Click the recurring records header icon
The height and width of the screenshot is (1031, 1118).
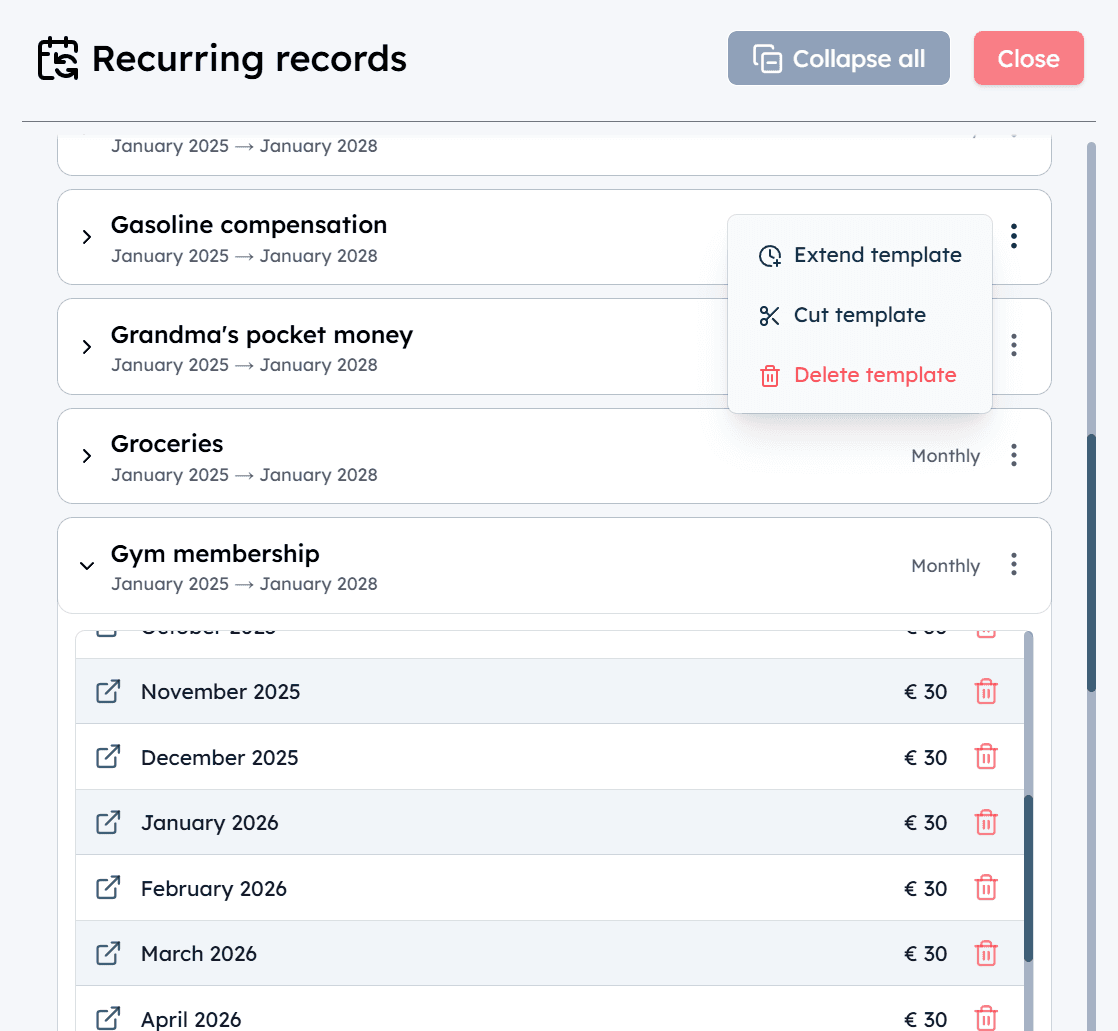57,58
